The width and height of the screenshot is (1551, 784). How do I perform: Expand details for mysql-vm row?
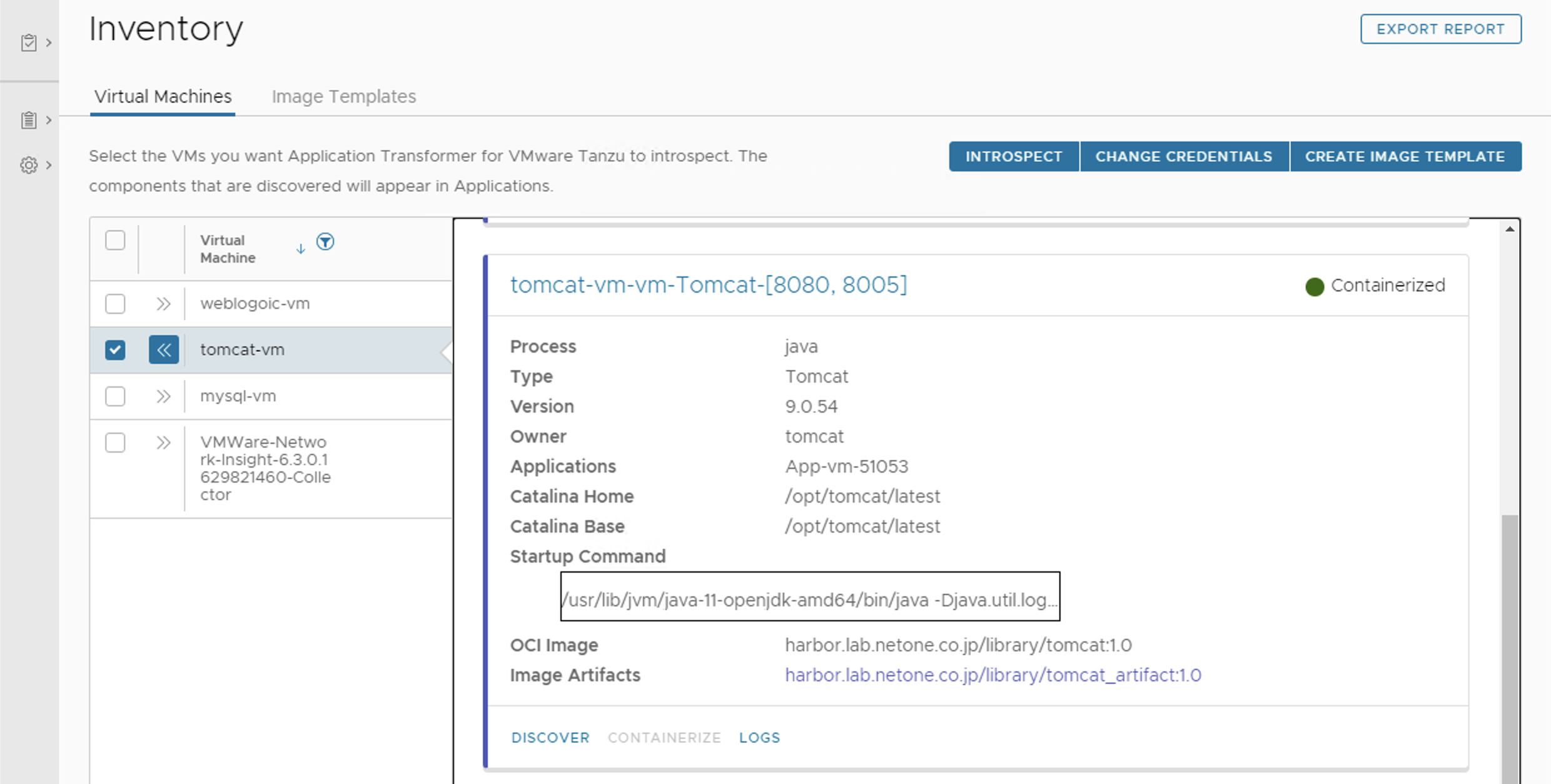163,396
